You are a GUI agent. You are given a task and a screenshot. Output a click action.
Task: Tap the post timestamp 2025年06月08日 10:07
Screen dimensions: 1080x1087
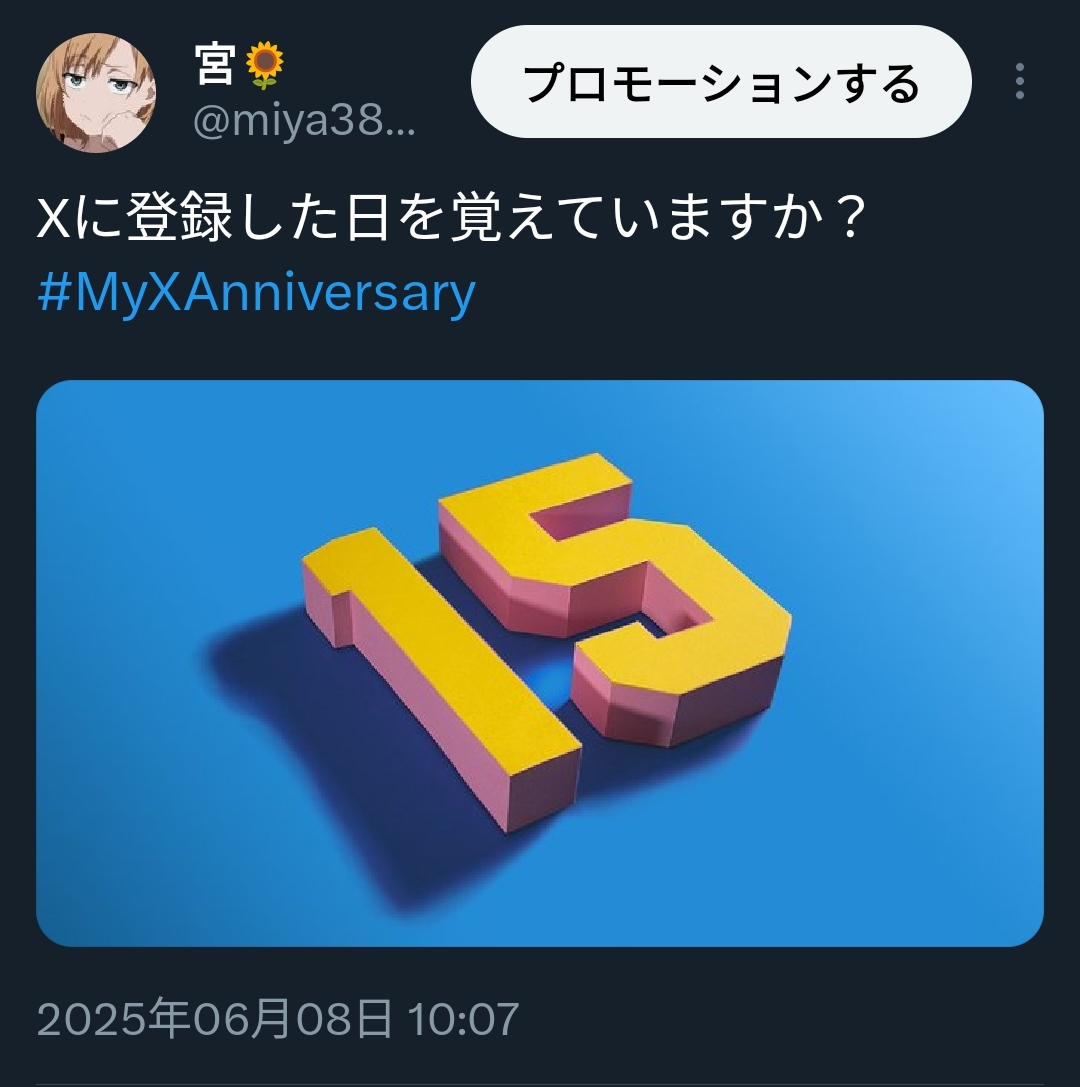point(277,1019)
